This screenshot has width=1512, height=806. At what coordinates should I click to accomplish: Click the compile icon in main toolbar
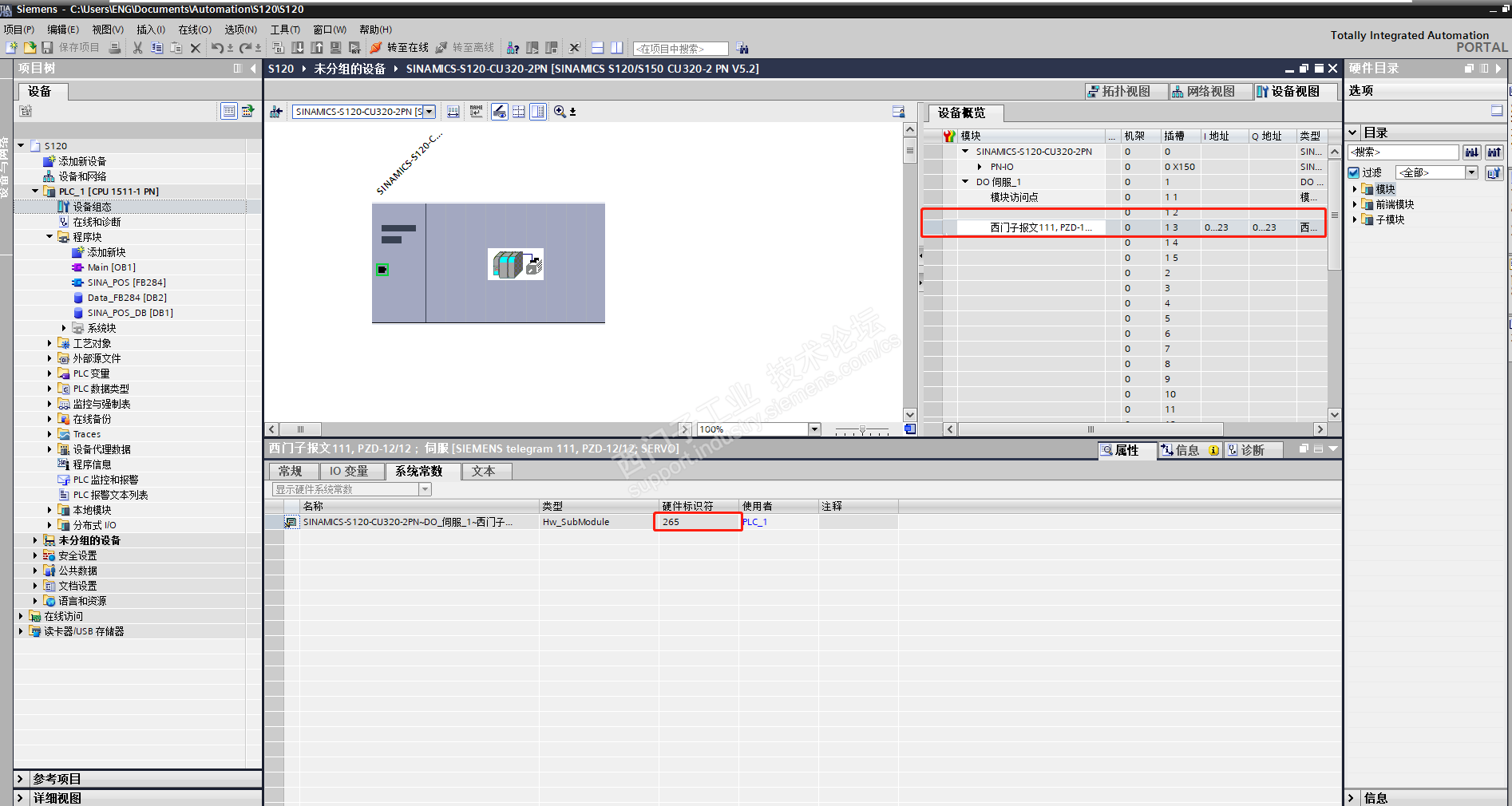coord(279,48)
